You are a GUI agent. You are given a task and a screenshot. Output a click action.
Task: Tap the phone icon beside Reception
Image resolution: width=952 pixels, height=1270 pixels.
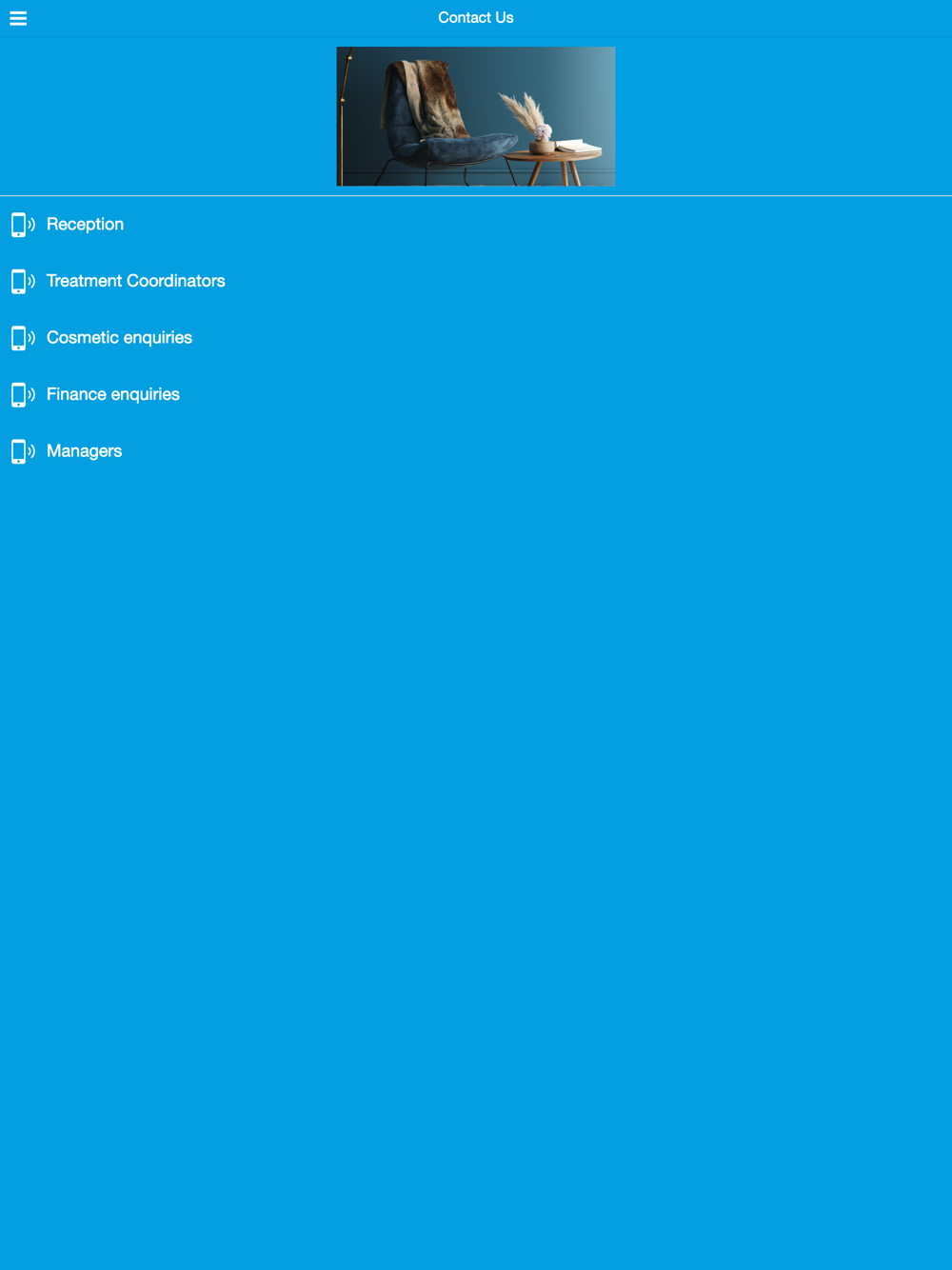click(x=23, y=225)
